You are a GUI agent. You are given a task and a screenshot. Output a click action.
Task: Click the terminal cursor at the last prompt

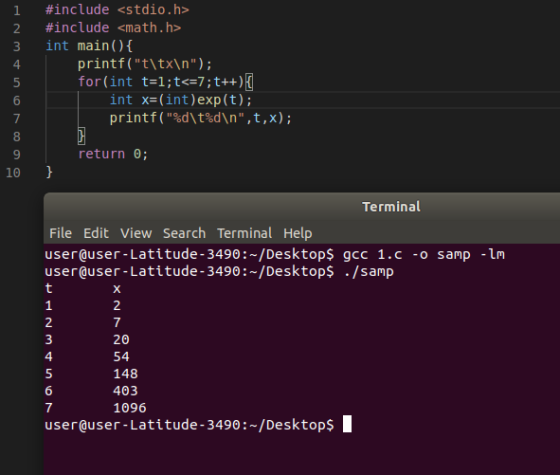click(x=347, y=424)
